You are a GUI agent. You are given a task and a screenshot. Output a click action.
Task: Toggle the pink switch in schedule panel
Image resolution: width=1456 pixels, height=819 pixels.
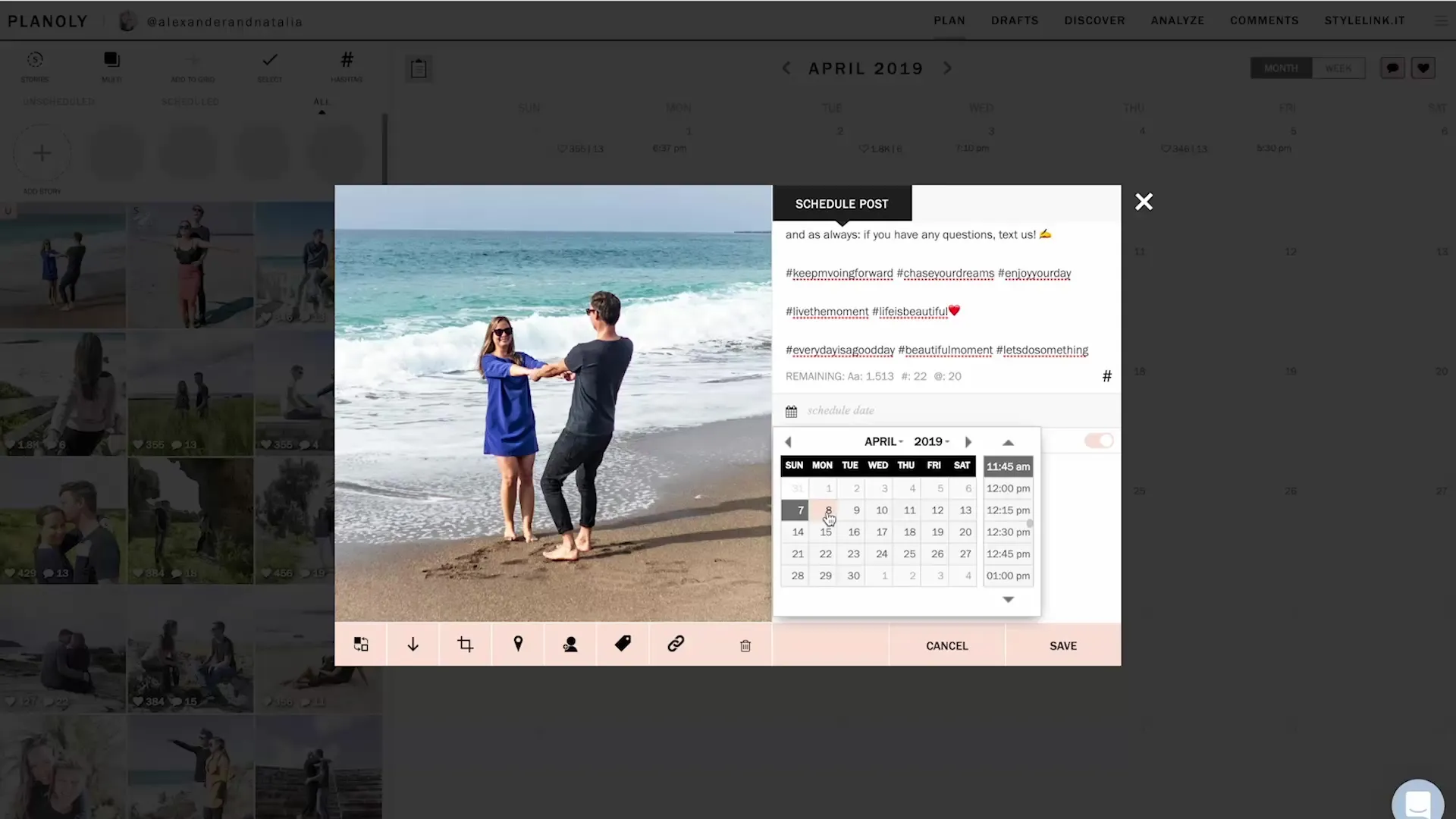1099,441
